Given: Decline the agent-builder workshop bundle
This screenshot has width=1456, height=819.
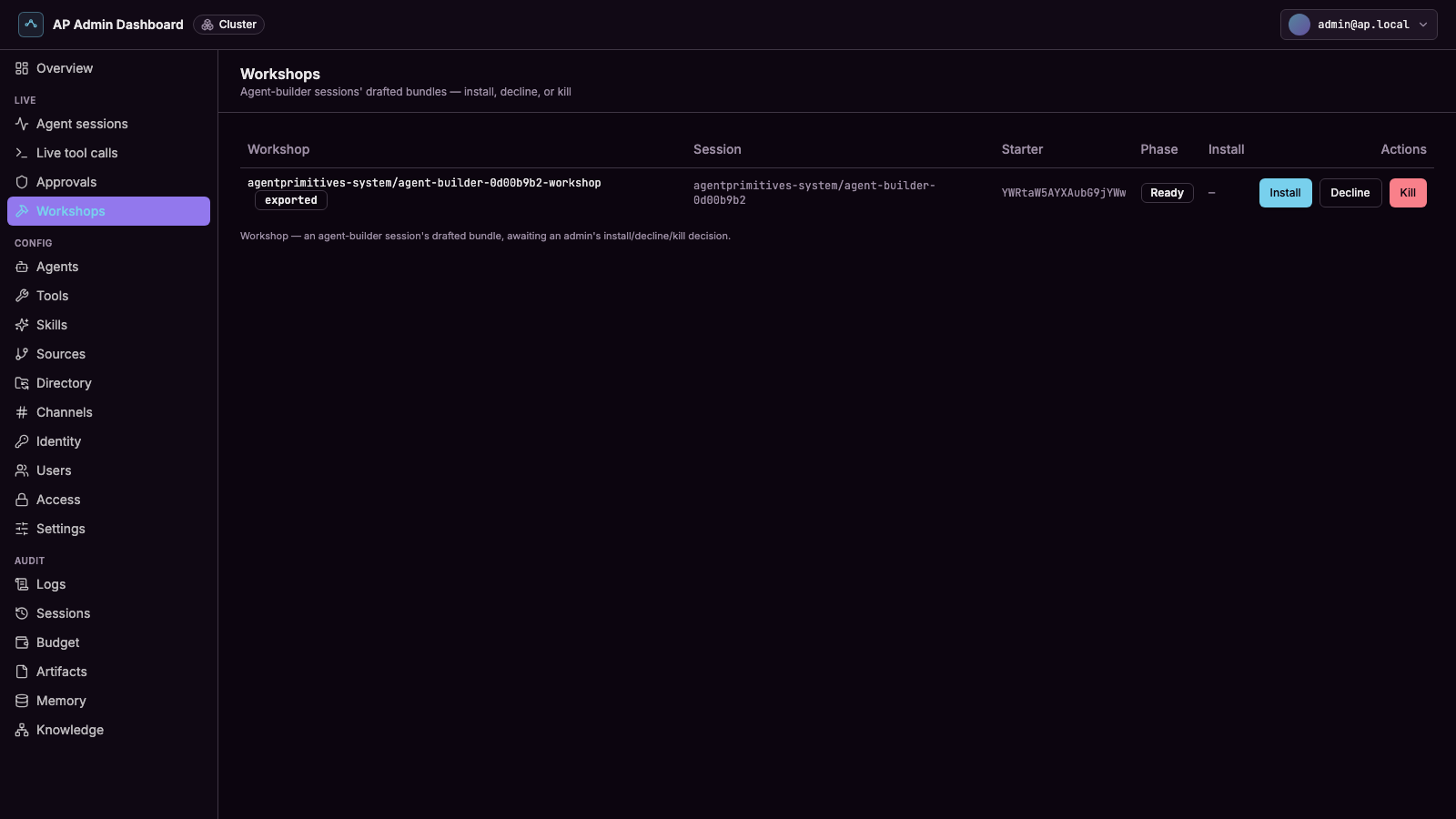Looking at the screenshot, I should [1350, 193].
